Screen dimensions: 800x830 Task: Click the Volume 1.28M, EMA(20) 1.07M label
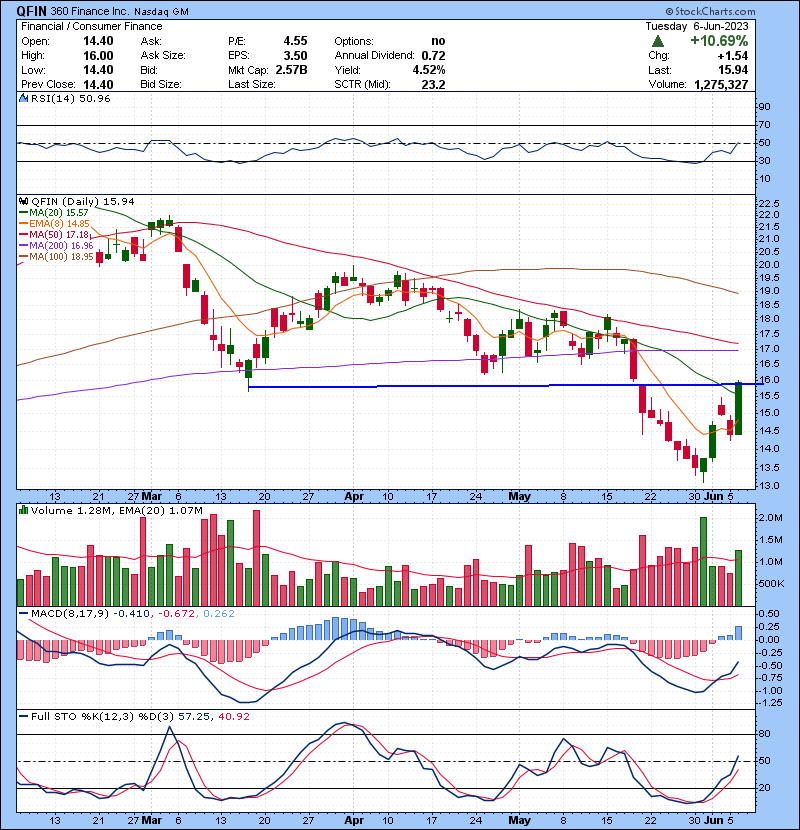pyautogui.click(x=116, y=511)
